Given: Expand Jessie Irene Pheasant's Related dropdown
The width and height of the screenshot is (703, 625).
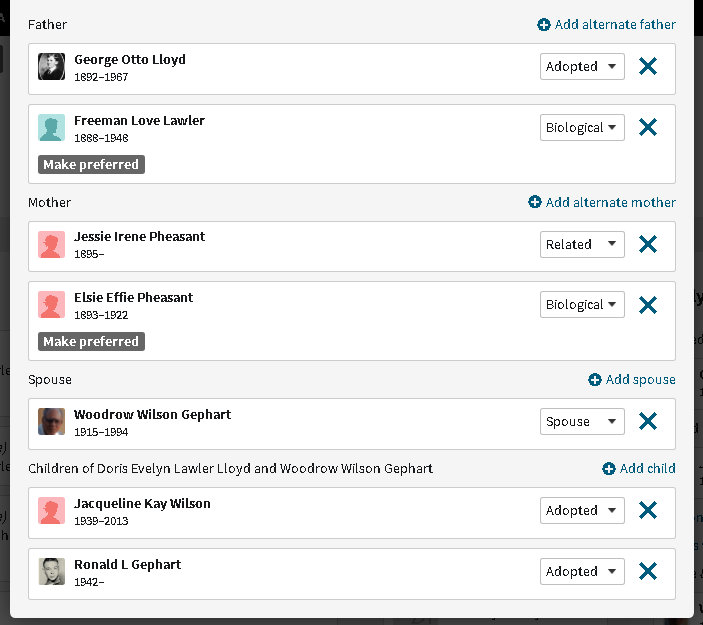Looking at the screenshot, I should tap(582, 245).
